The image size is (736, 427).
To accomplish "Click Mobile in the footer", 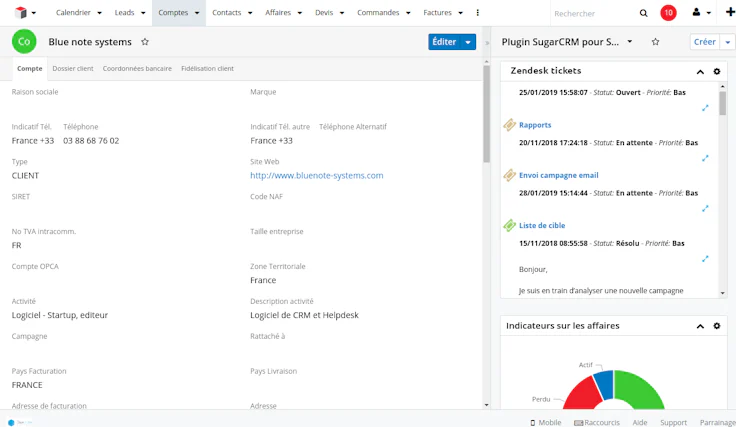I will point(545,423).
